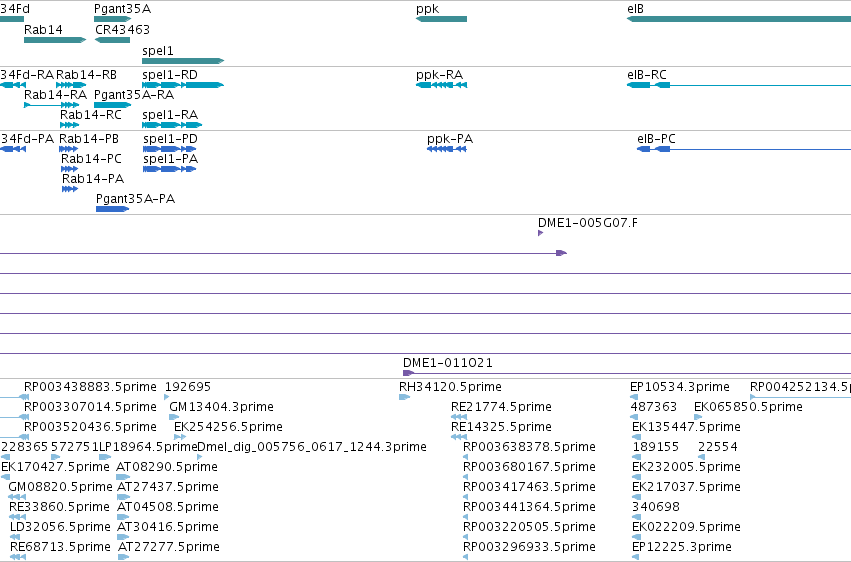851x562 pixels.
Task: Click the Rab14-RB transcript label
Action: point(86,74)
